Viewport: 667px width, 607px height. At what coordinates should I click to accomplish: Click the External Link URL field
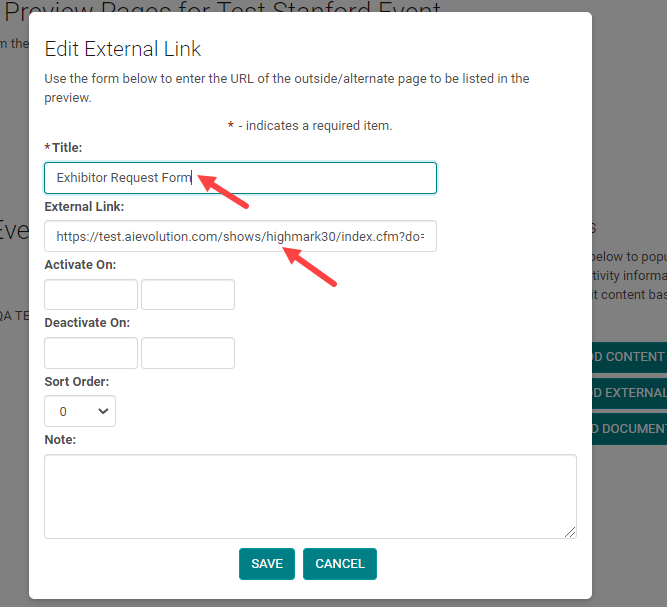click(240, 236)
